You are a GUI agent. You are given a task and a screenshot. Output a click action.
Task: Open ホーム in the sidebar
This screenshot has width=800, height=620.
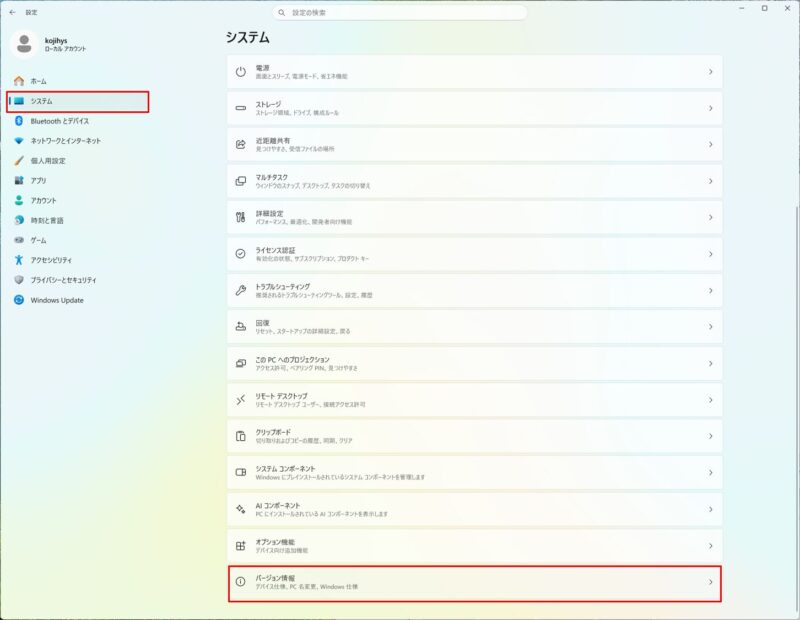point(78,81)
